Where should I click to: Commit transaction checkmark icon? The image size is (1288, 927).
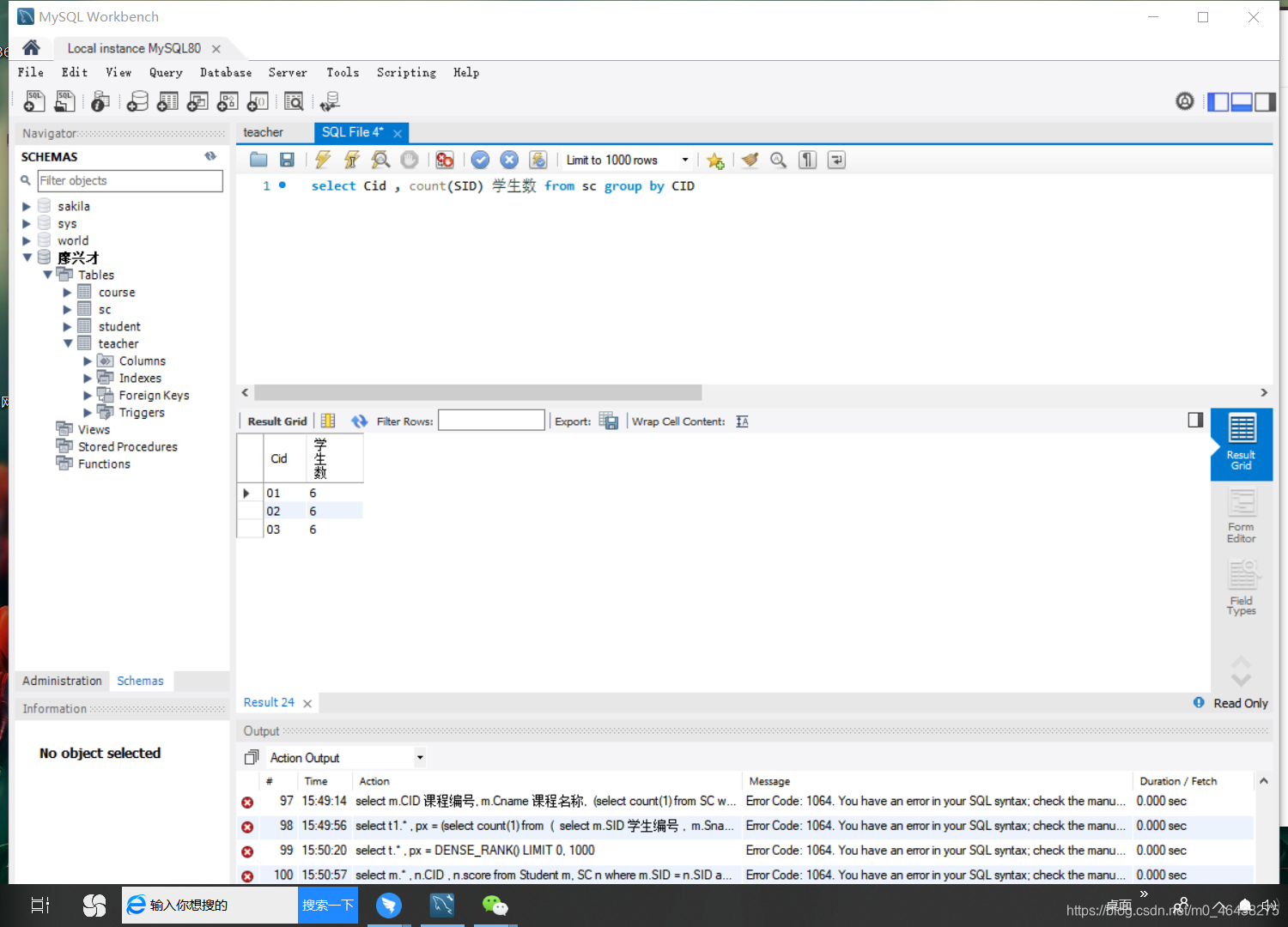(x=480, y=160)
